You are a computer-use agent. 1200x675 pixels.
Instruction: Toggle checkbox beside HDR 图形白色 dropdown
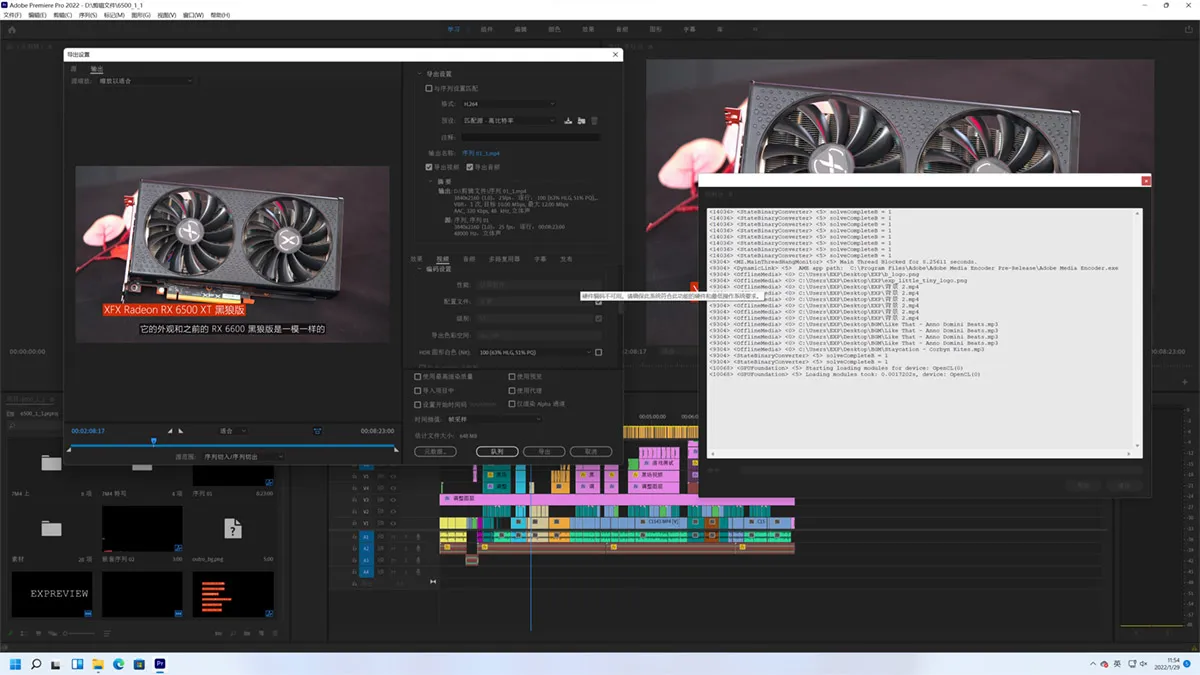coord(598,352)
